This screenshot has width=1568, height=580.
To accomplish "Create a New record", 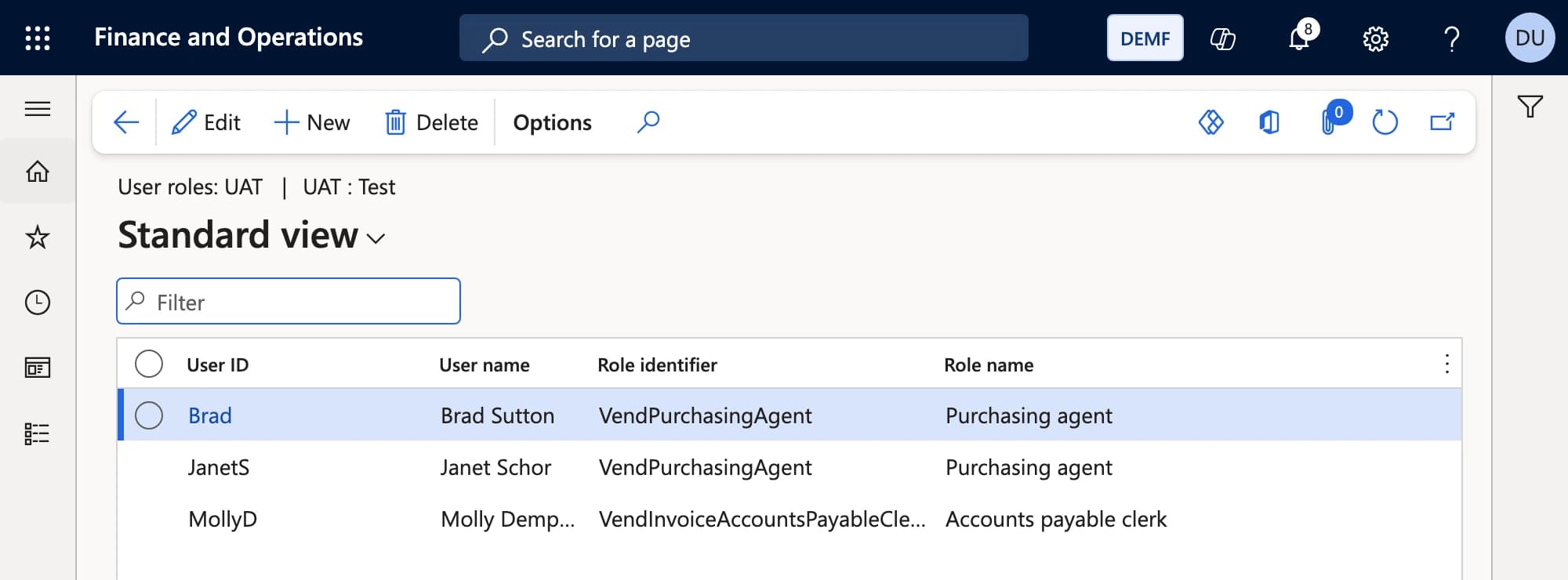I will pos(312,122).
